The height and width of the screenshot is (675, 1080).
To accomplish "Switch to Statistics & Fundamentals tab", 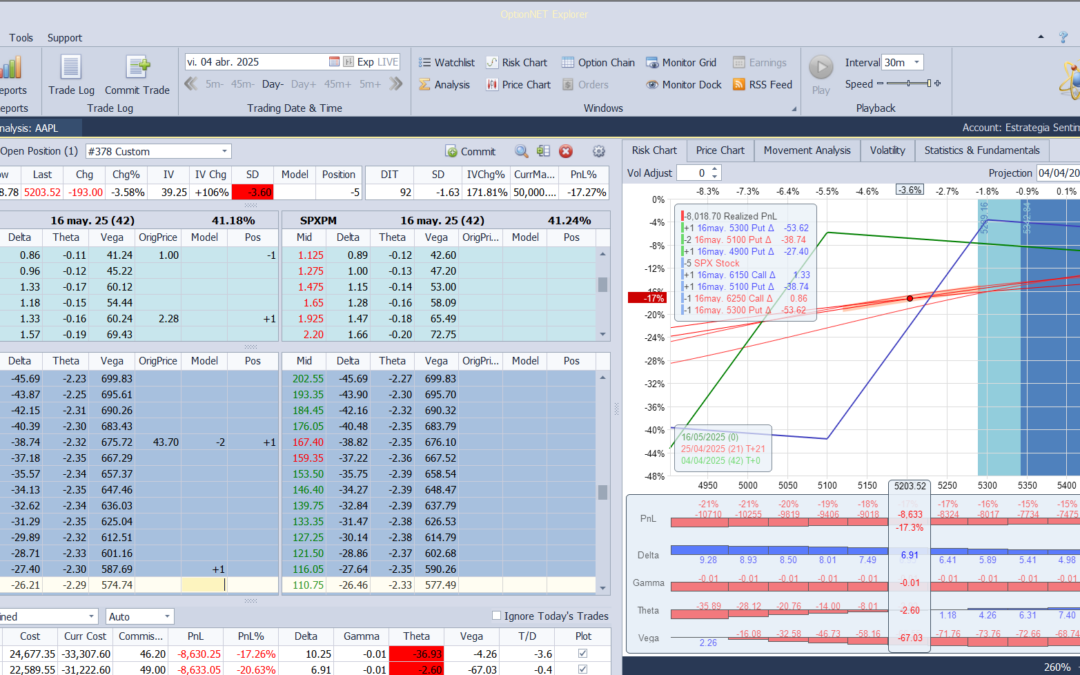I will [x=982, y=150].
